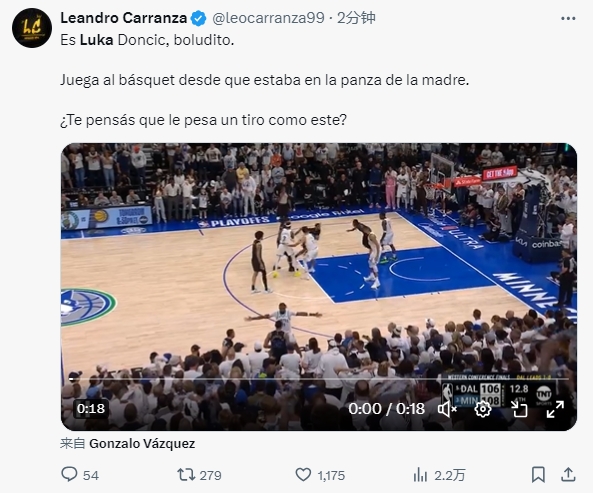The width and height of the screenshot is (593, 493).
Task: Expand video to fullscreen
Action: coord(555,409)
